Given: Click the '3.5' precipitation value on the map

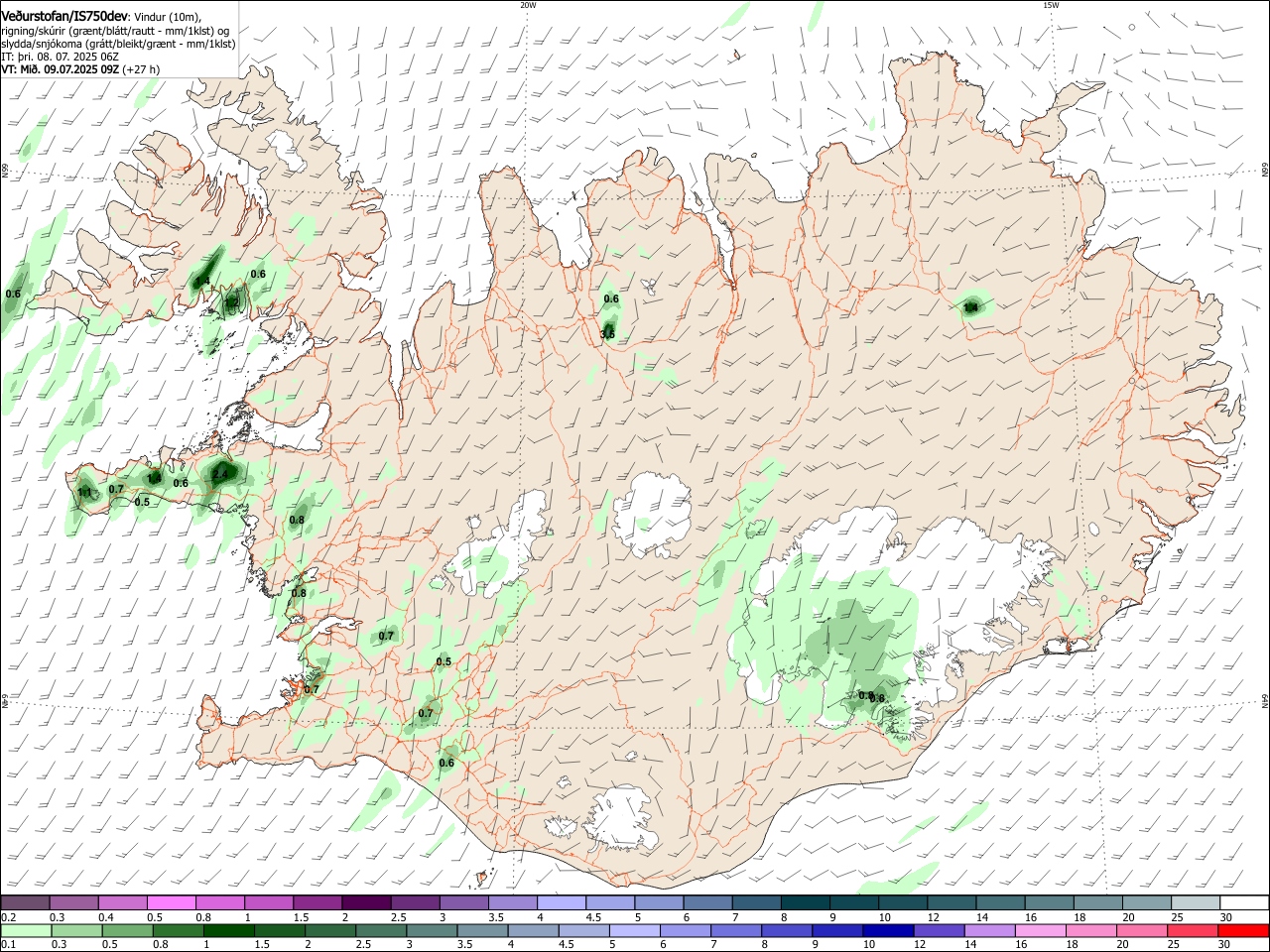Looking at the screenshot, I should [x=607, y=335].
